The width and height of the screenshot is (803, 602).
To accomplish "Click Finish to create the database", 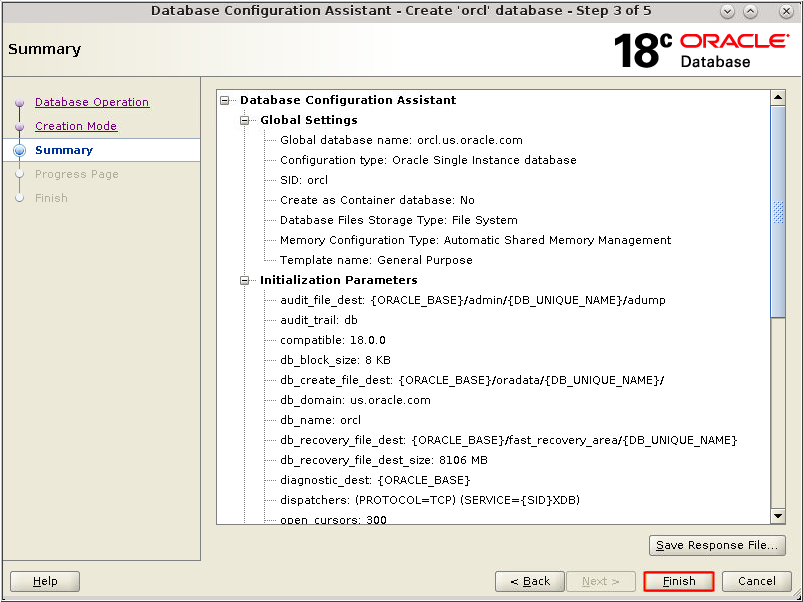I will 679,581.
